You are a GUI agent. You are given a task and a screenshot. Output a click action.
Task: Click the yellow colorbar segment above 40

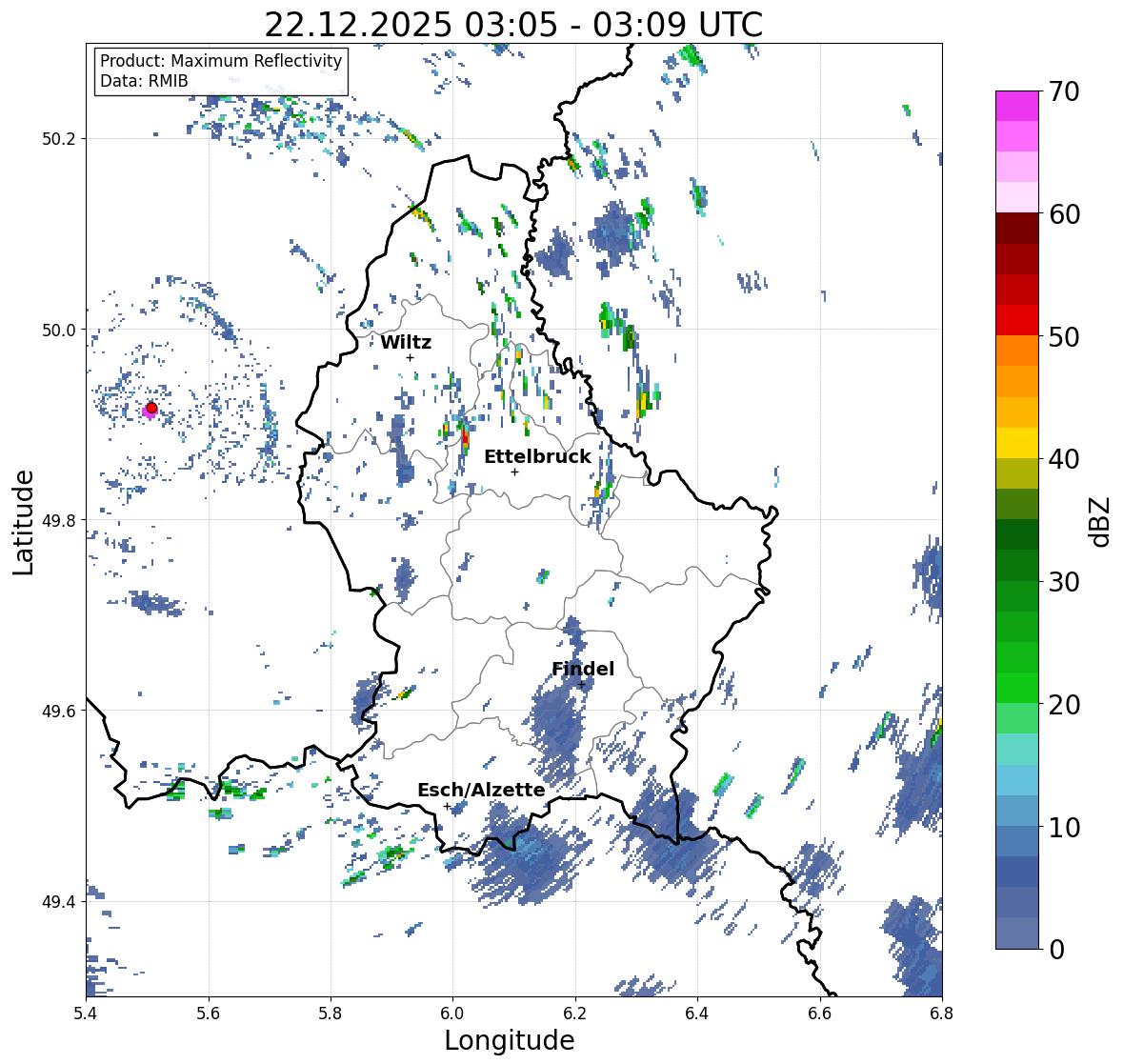[1017, 443]
